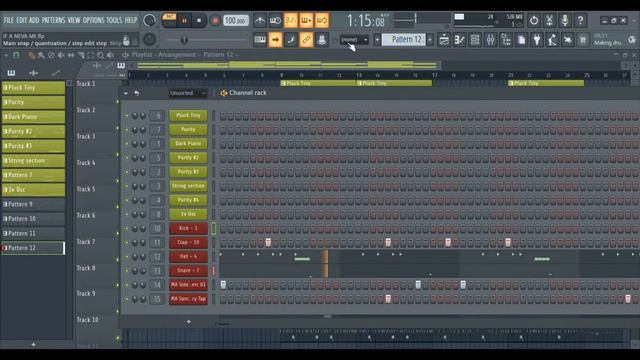Go to next pattern with plus stepper

tap(430, 40)
